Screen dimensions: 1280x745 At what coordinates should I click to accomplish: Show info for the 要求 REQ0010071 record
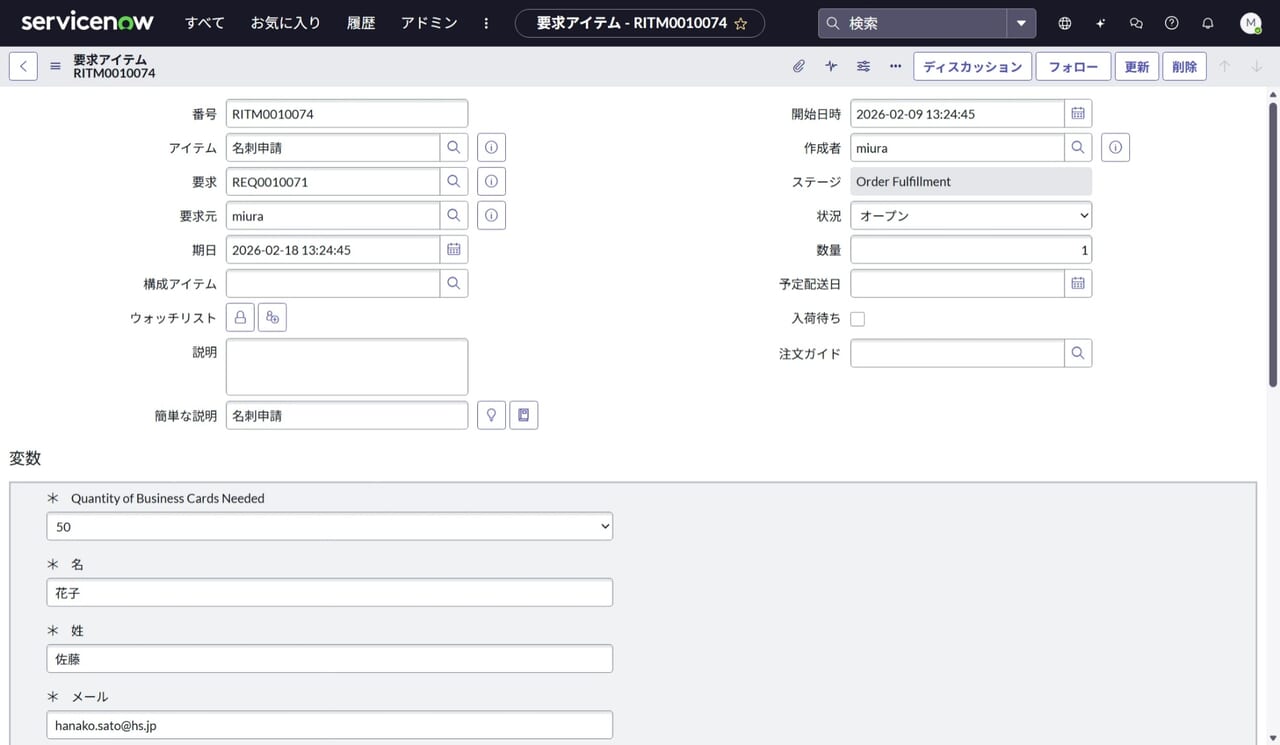(491, 182)
